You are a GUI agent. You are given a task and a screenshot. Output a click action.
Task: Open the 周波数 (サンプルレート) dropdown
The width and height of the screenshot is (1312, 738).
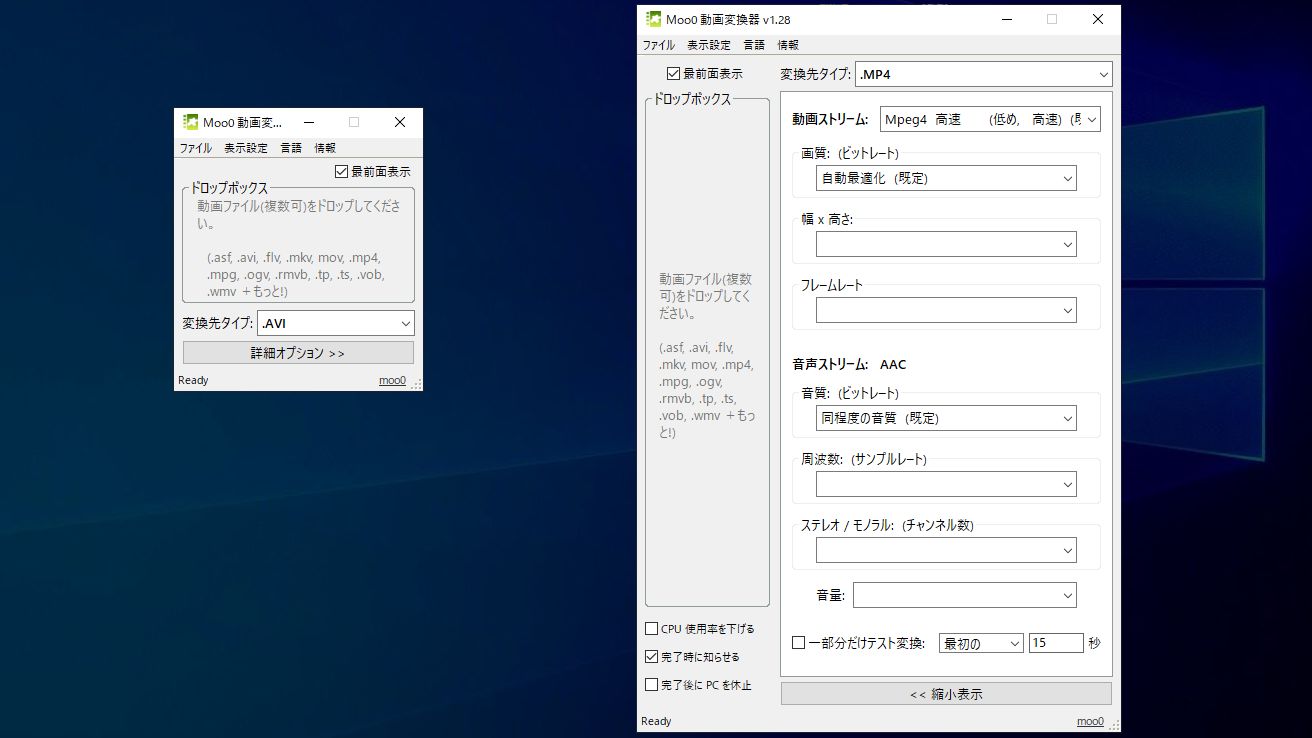[946, 484]
